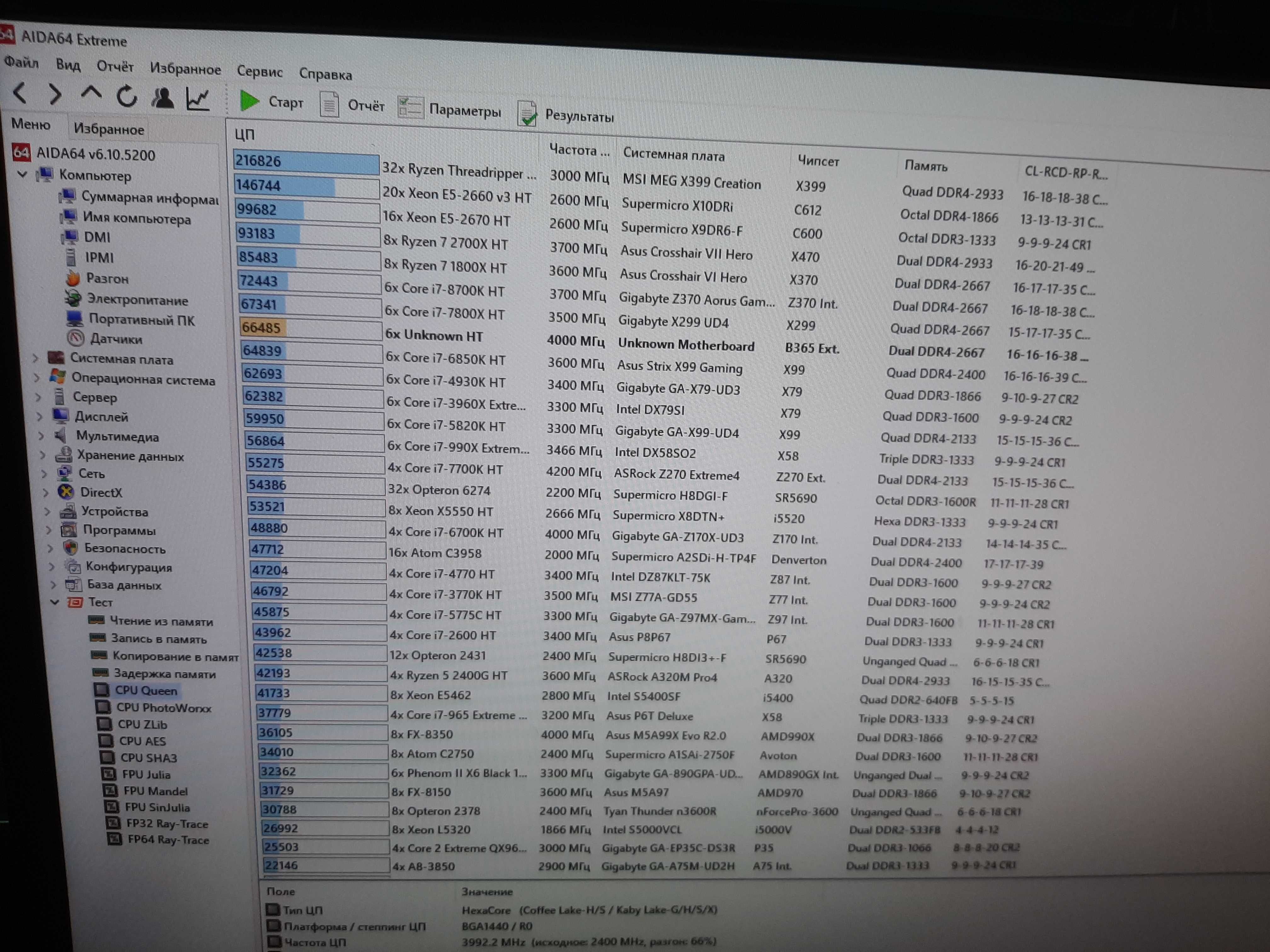Expand the Системная плата tree node
1270x952 pixels.
tap(35, 358)
